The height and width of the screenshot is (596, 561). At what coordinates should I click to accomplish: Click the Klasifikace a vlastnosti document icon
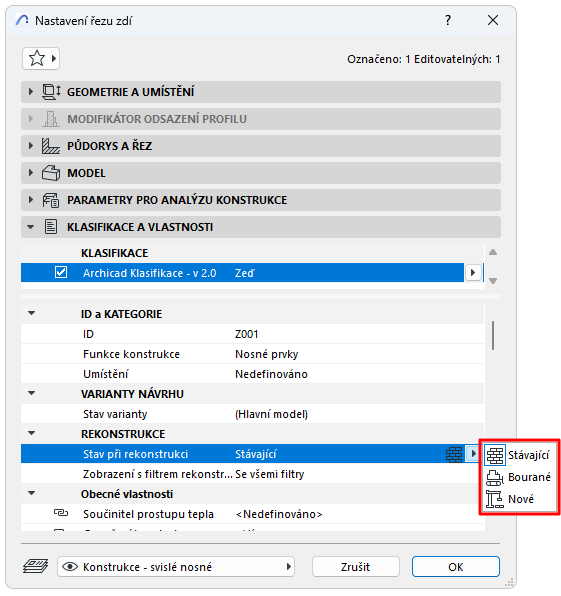click(x=51, y=227)
